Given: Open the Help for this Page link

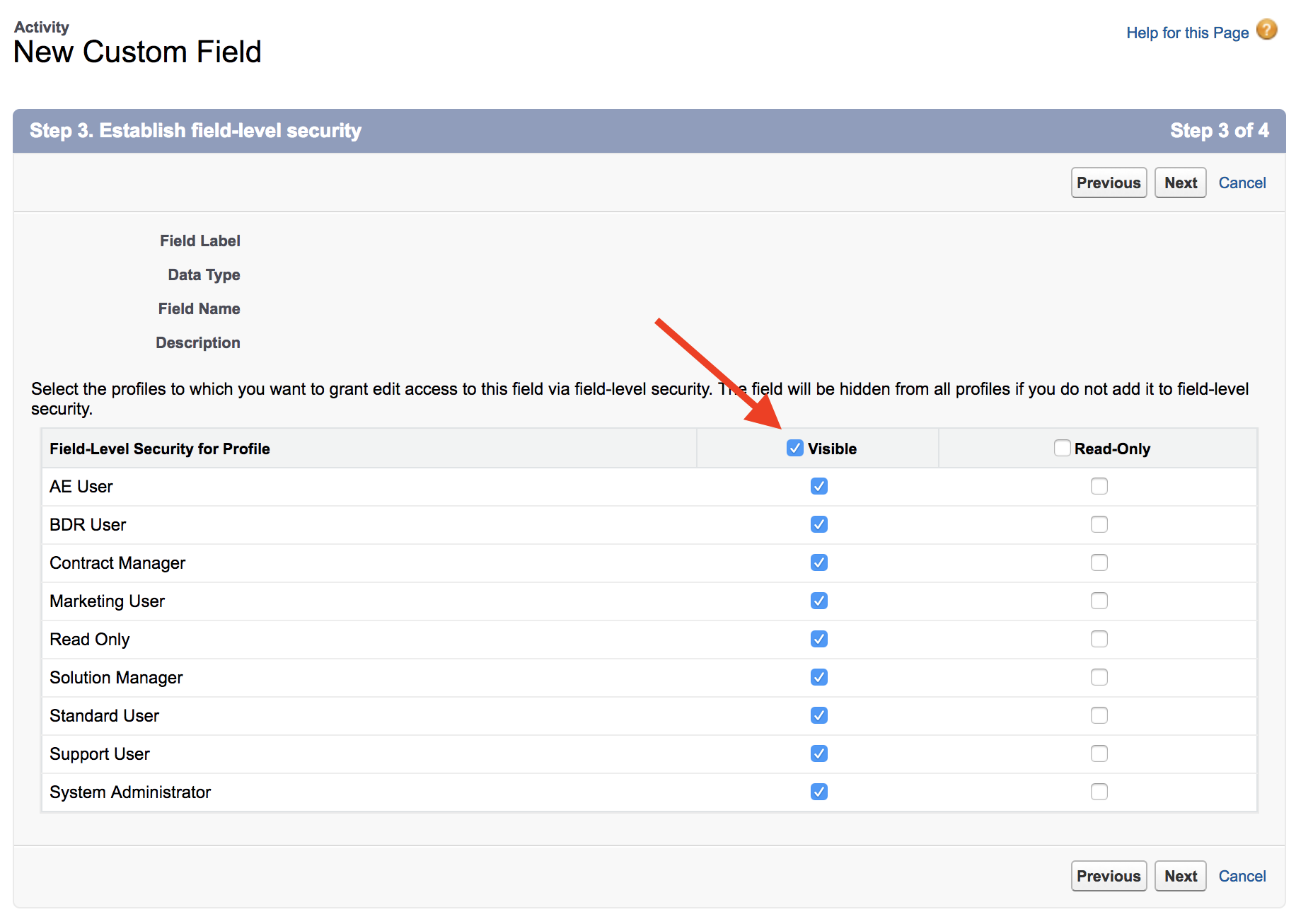Looking at the screenshot, I should (x=1187, y=33).
